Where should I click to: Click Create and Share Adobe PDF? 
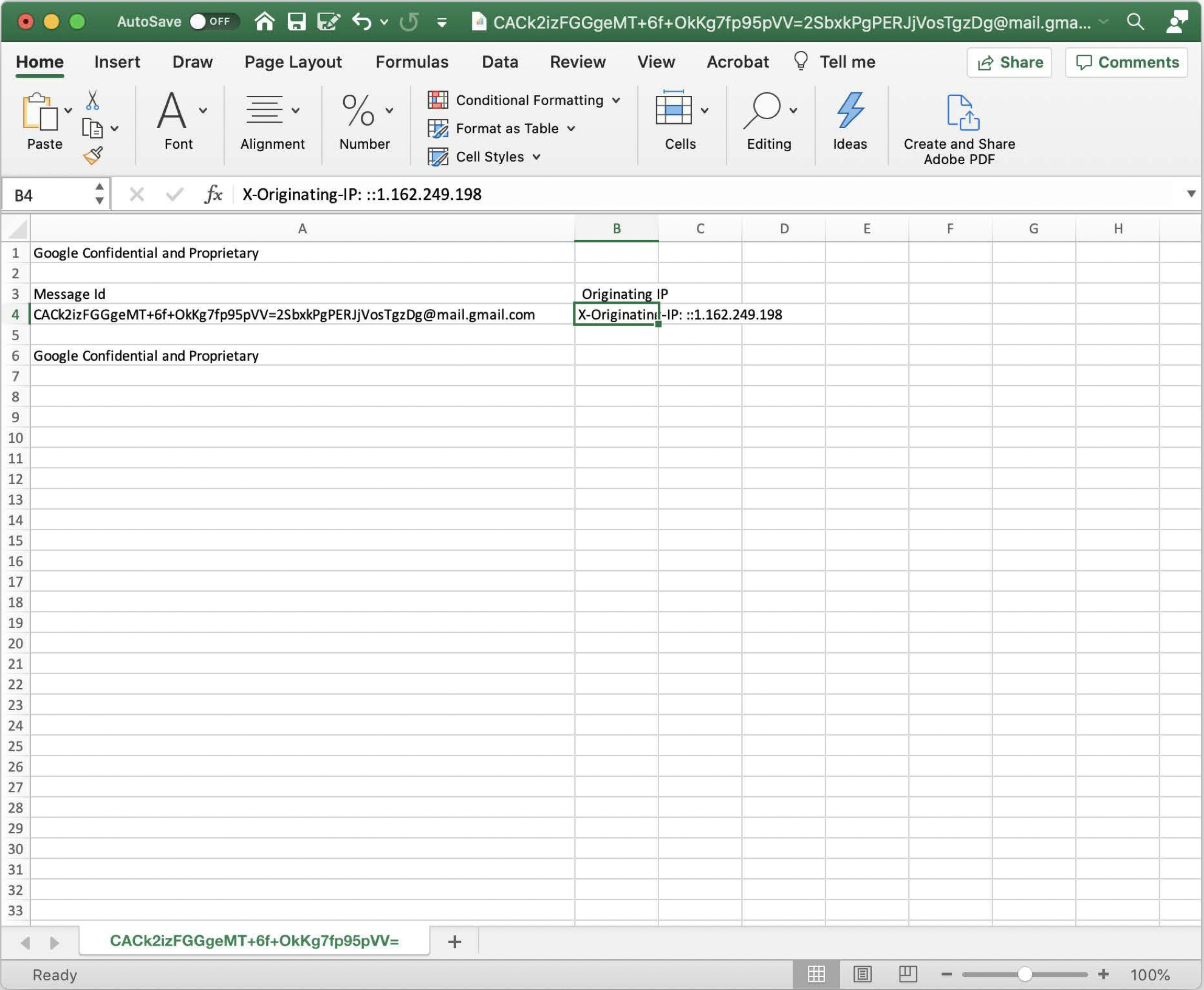pyautogui.click(x=959, y=129)
